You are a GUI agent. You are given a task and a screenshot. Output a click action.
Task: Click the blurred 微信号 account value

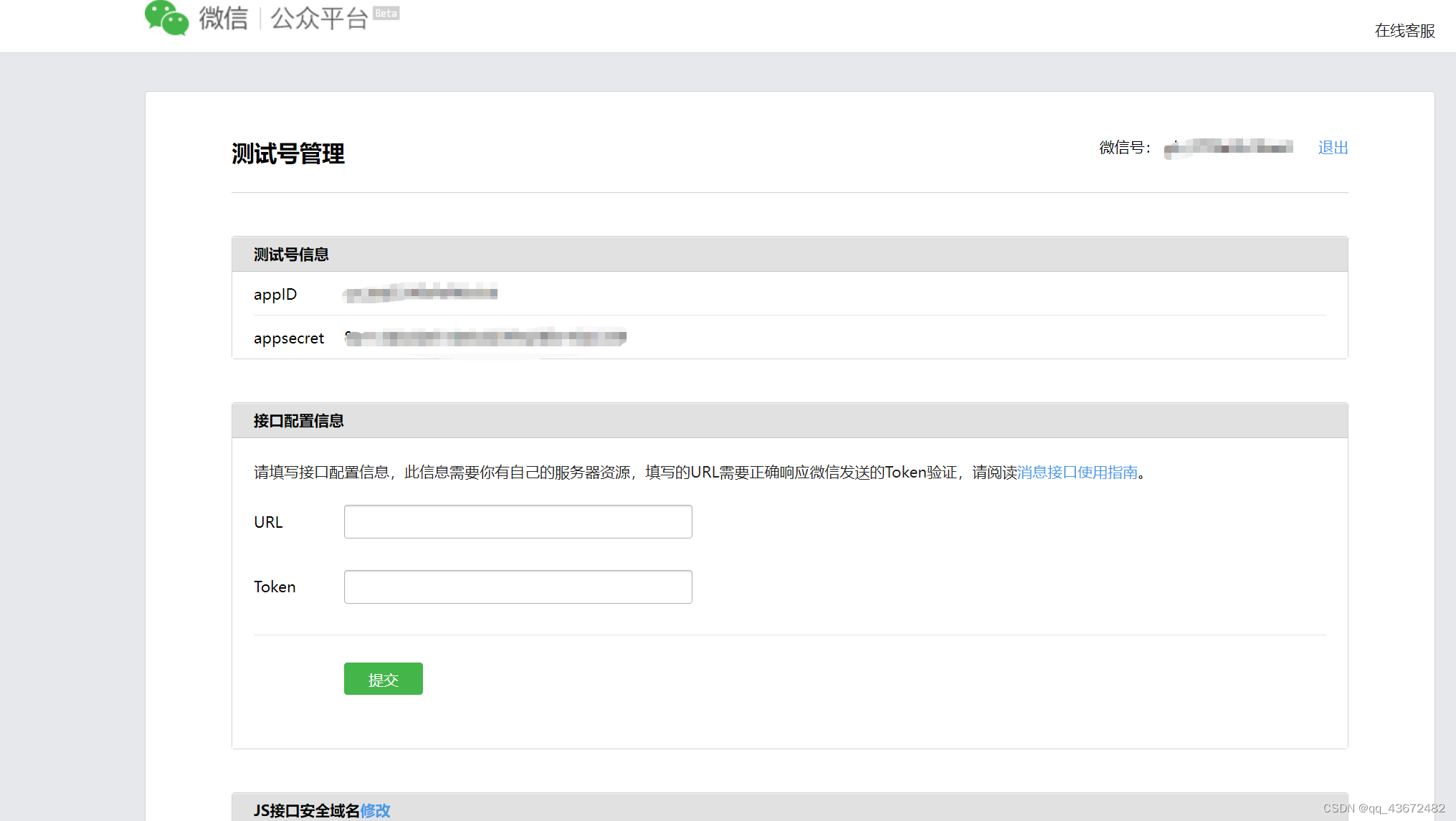coord(1228,148)
